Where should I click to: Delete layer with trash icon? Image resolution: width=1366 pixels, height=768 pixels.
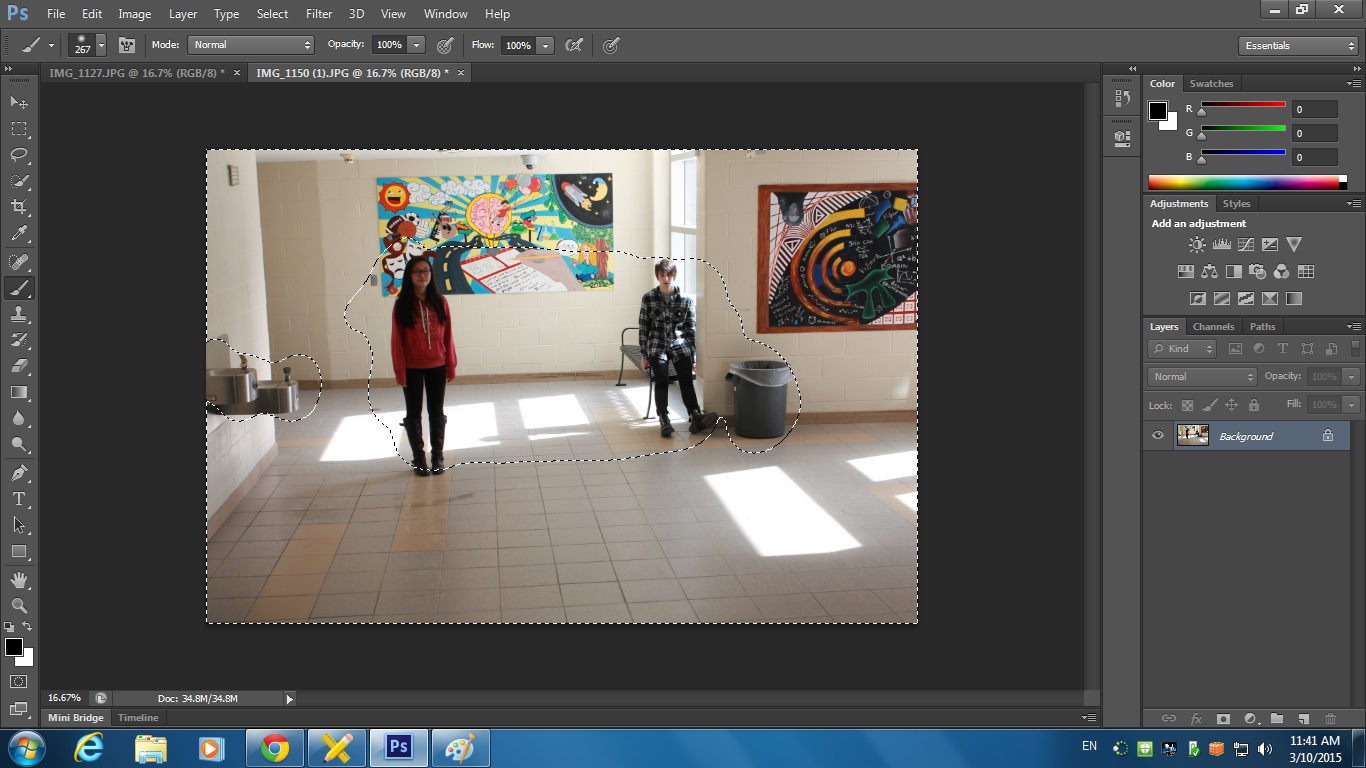tap(1330, 718)
